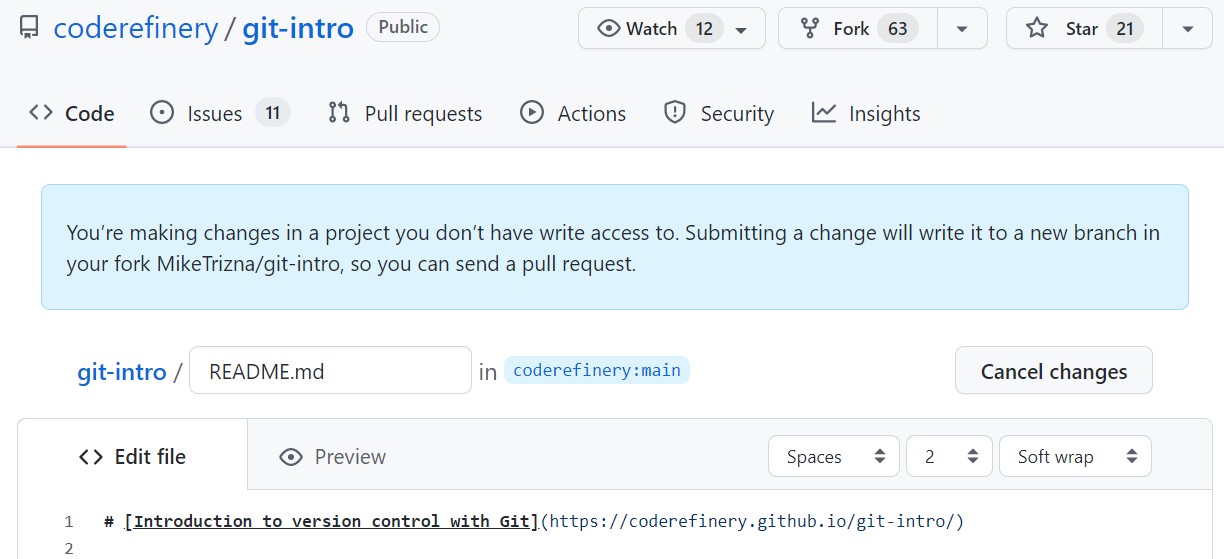Open the Soft wrap mode dropdown

(x=1075, y=456)
